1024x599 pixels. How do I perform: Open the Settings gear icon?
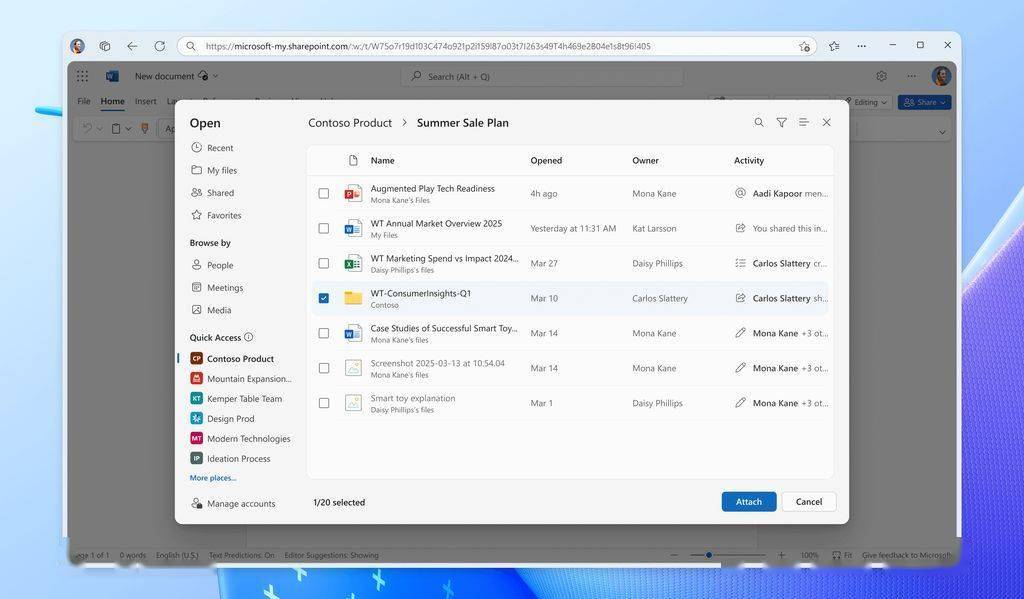(x=882, y=76)
